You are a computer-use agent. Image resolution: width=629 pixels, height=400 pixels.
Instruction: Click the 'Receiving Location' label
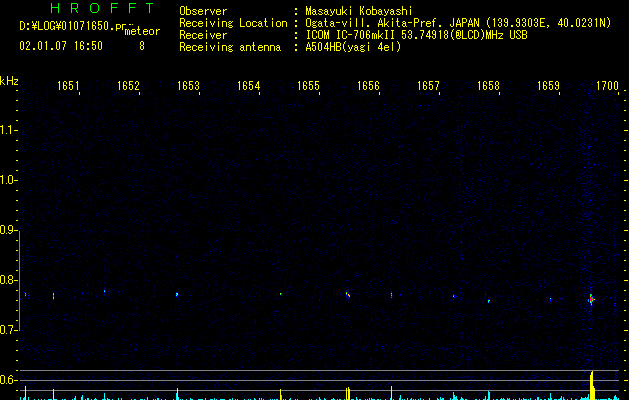pos(233,23)
